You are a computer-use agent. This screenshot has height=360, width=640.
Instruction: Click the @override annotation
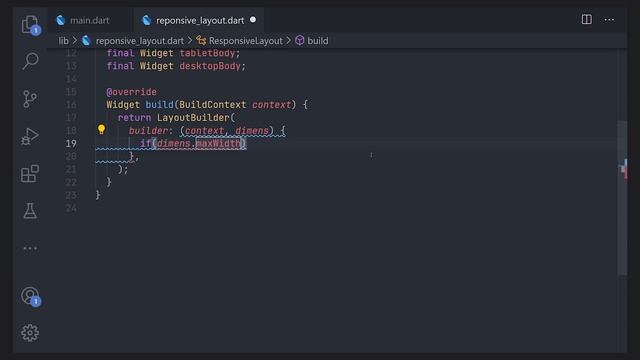[131, 92]
